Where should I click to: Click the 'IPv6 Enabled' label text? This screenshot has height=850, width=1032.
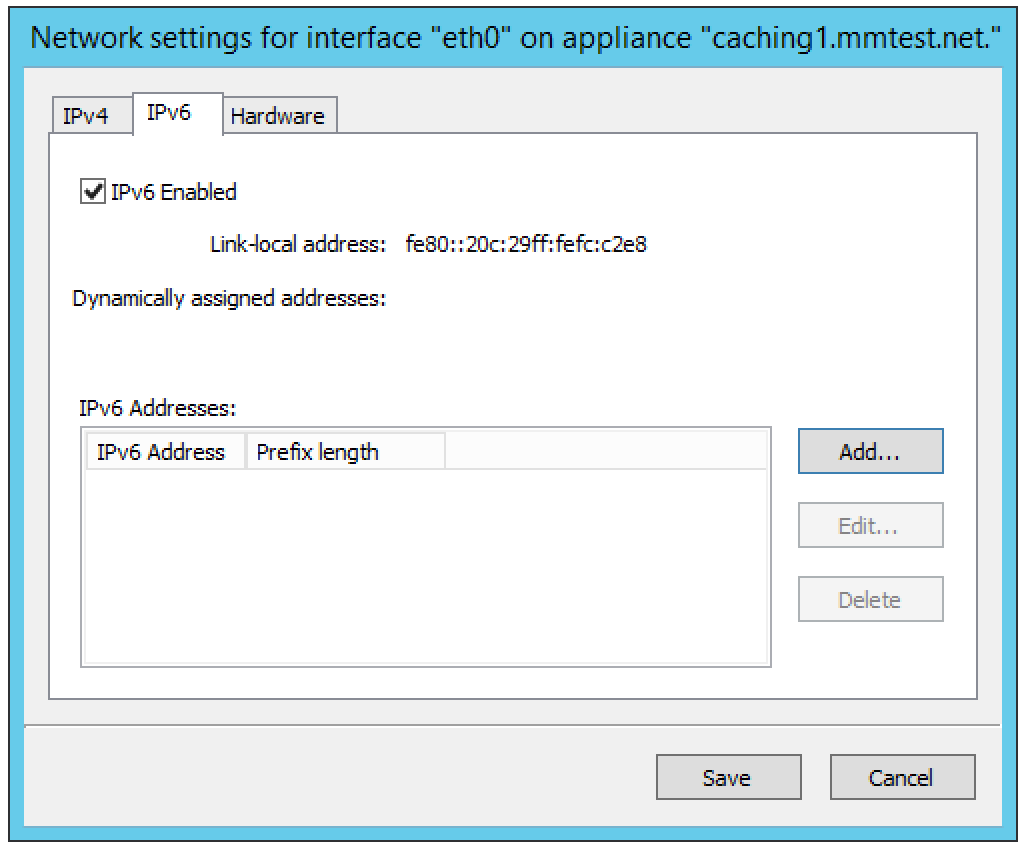[174, 192]
